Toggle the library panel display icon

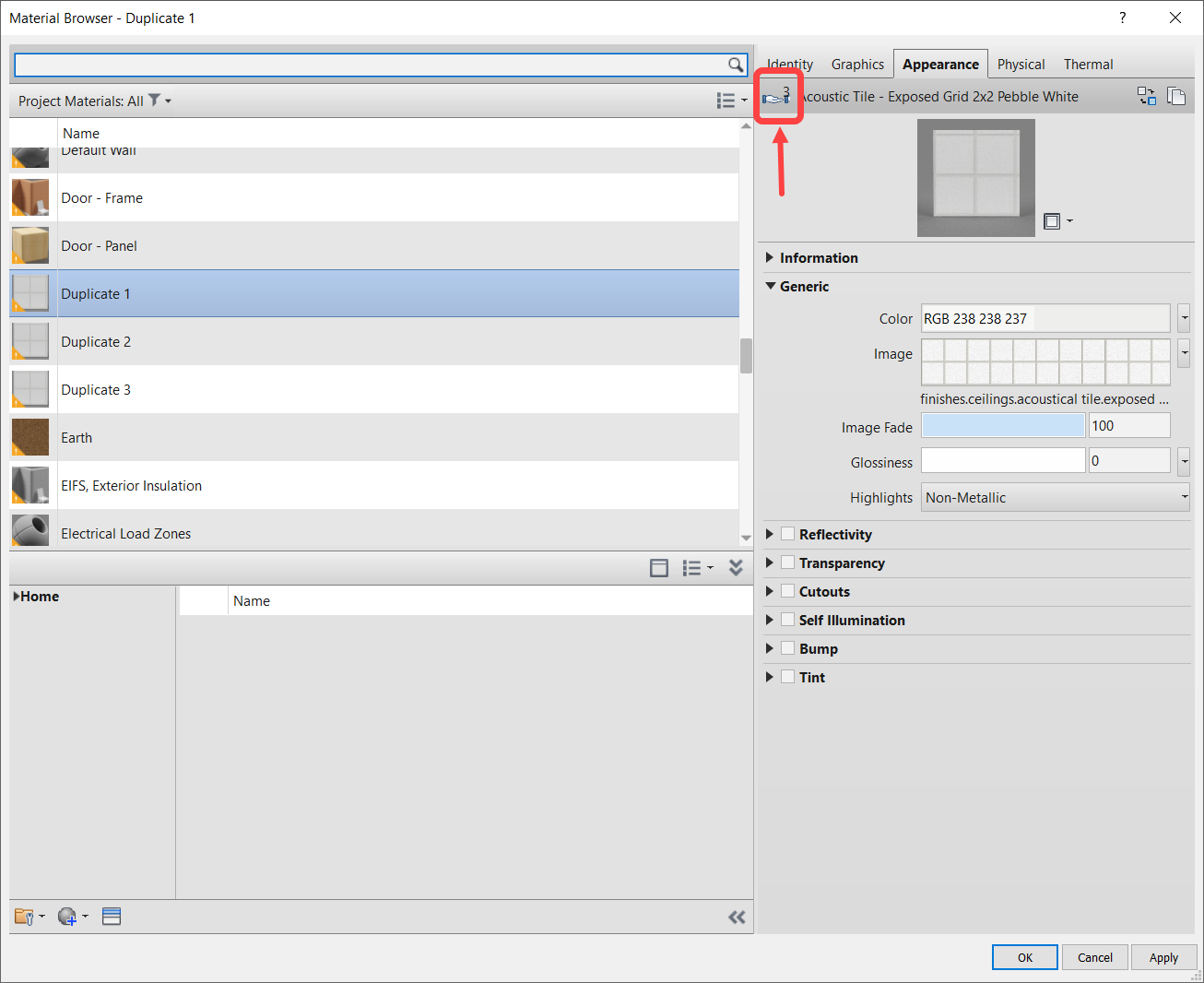click(x=112, y=916)
